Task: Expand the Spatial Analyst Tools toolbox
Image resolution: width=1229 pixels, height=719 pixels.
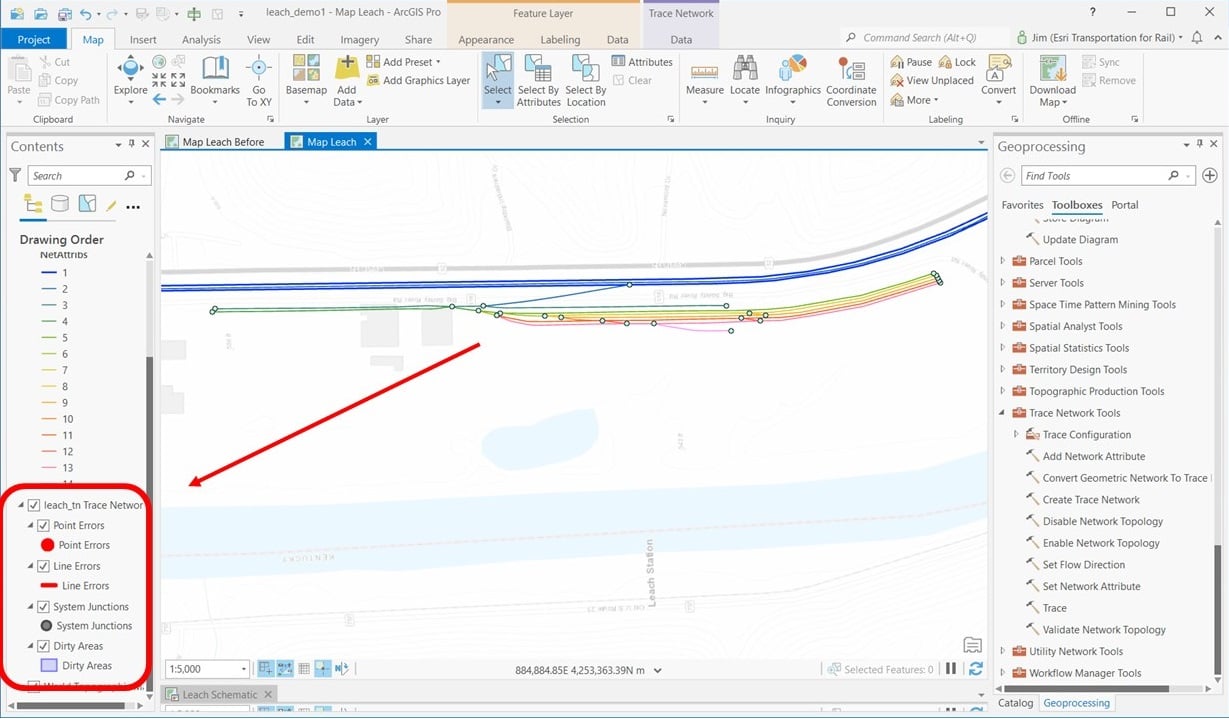Action: click(x=1003, y=326)
